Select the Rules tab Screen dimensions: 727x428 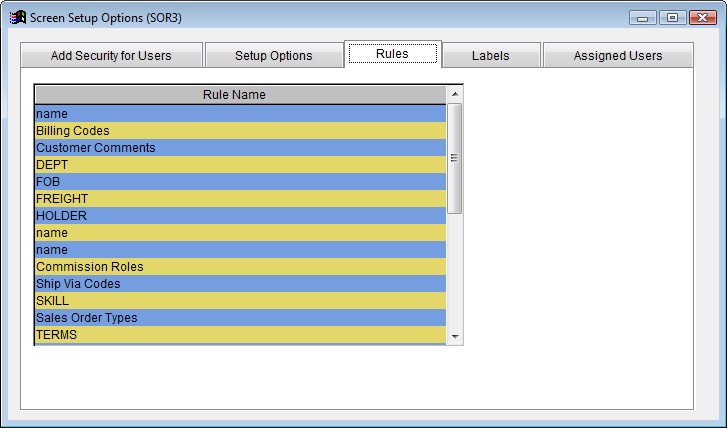coord(392,54)
